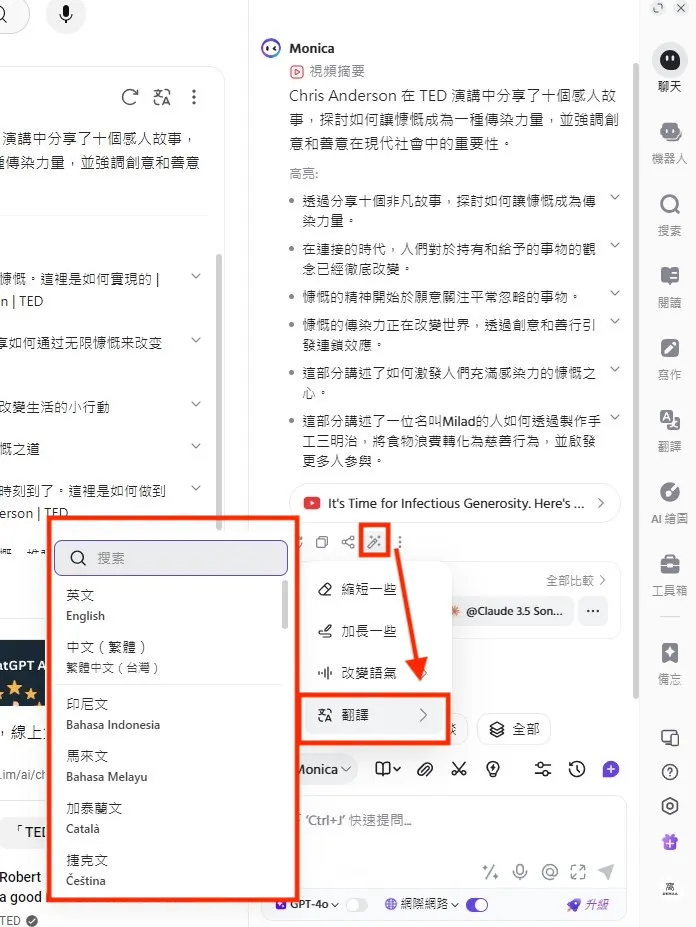Click the @ mention icon in chat box
This screenshot has width=696, height=927.
click(x=549, y=871)
